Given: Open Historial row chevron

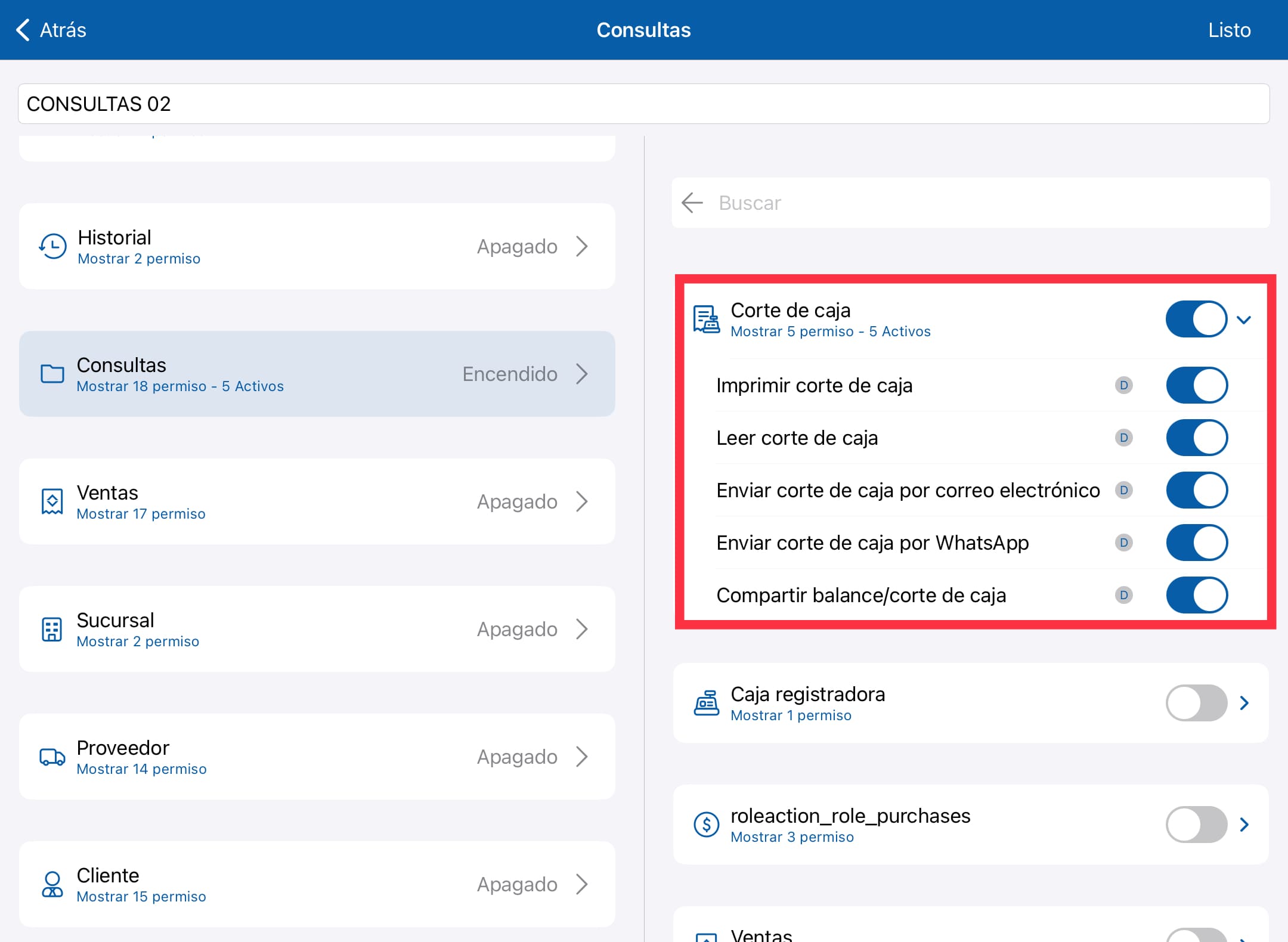Looking at the screenshot, I should [582, 246].
